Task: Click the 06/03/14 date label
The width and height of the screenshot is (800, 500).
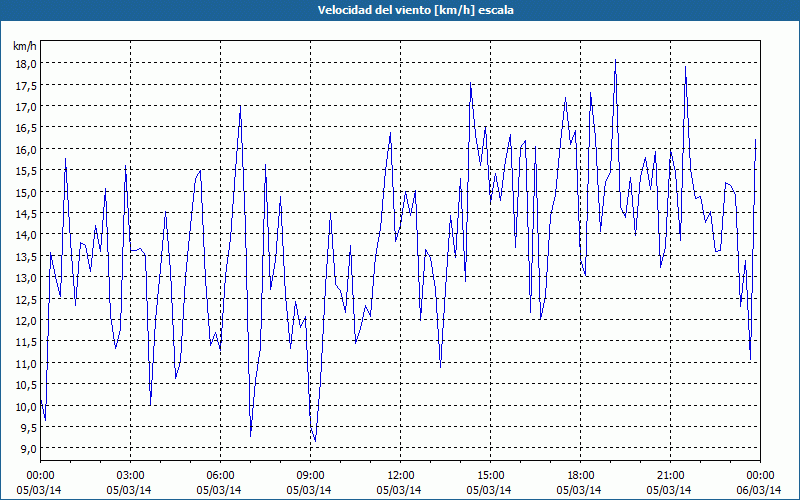Action: (x=759, y=490)
